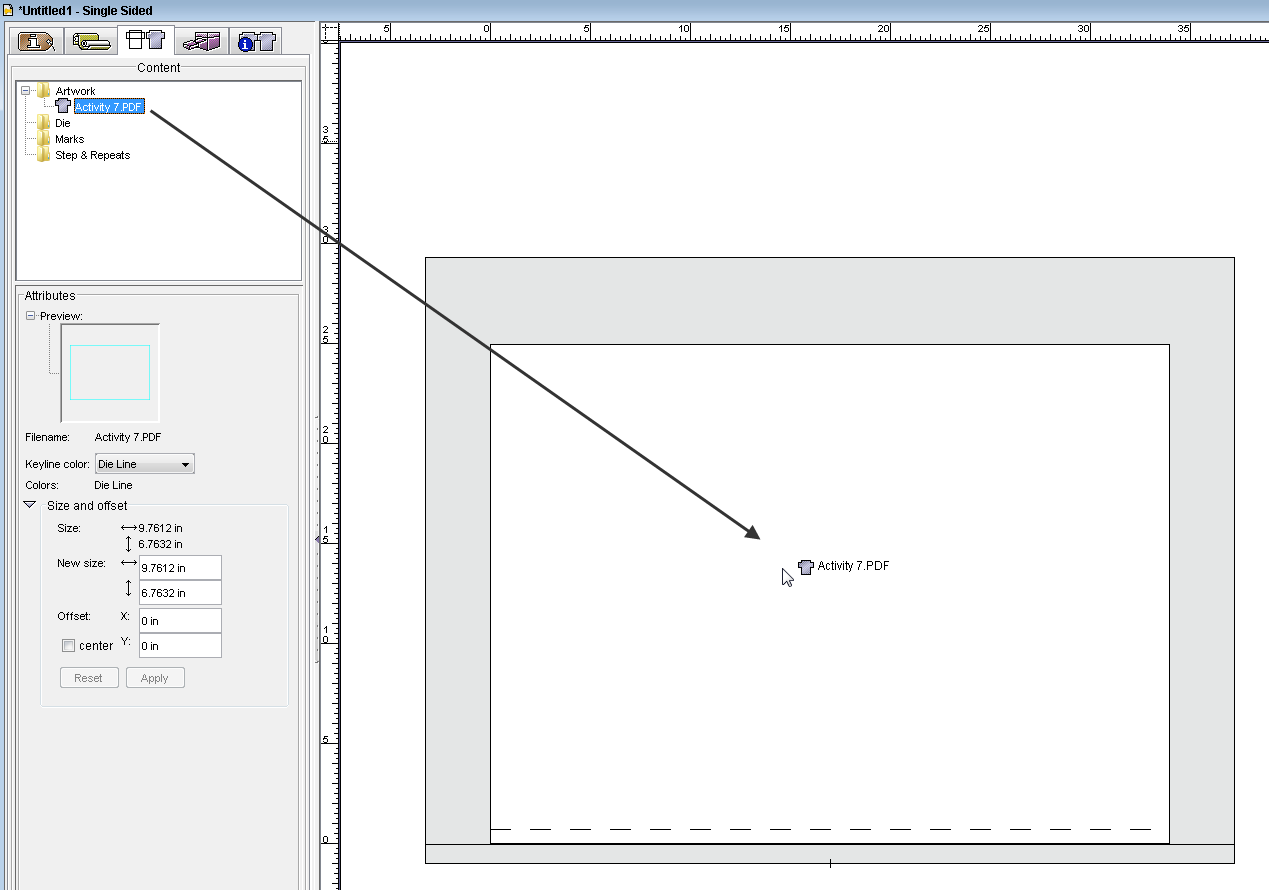Click the Reset button
The height and width of the screenshot is (890, 1269).
pyautogui.click(x=88, y=678)
